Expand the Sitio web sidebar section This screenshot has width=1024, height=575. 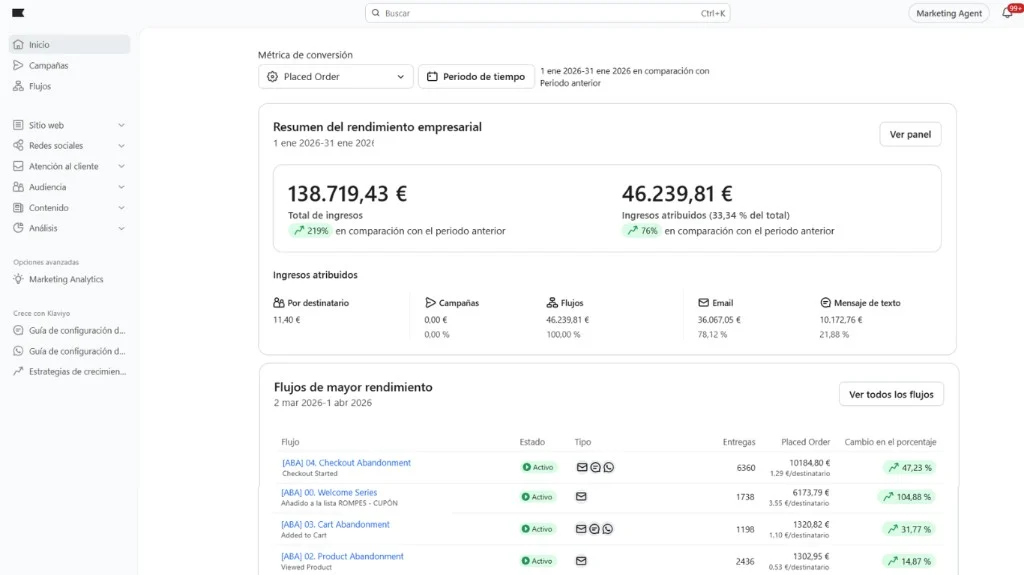point(121,126)
